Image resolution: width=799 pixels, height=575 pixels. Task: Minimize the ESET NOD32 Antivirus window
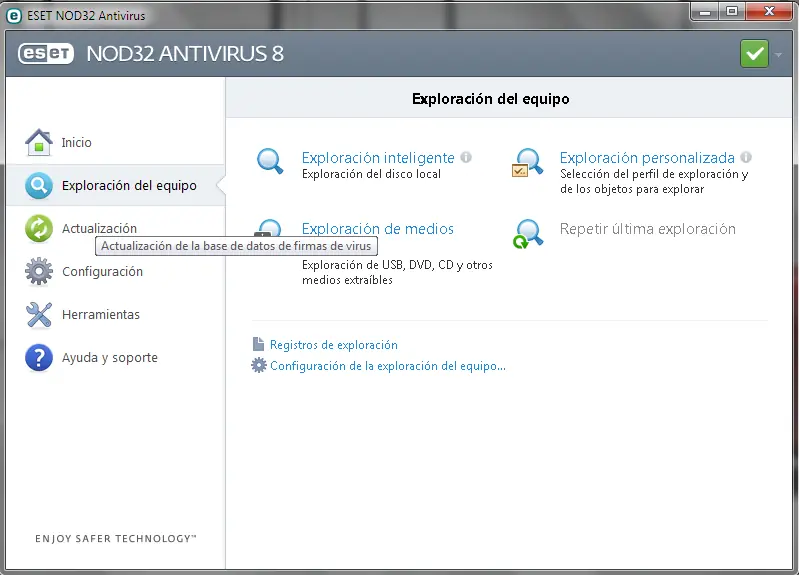click(705, 12)
